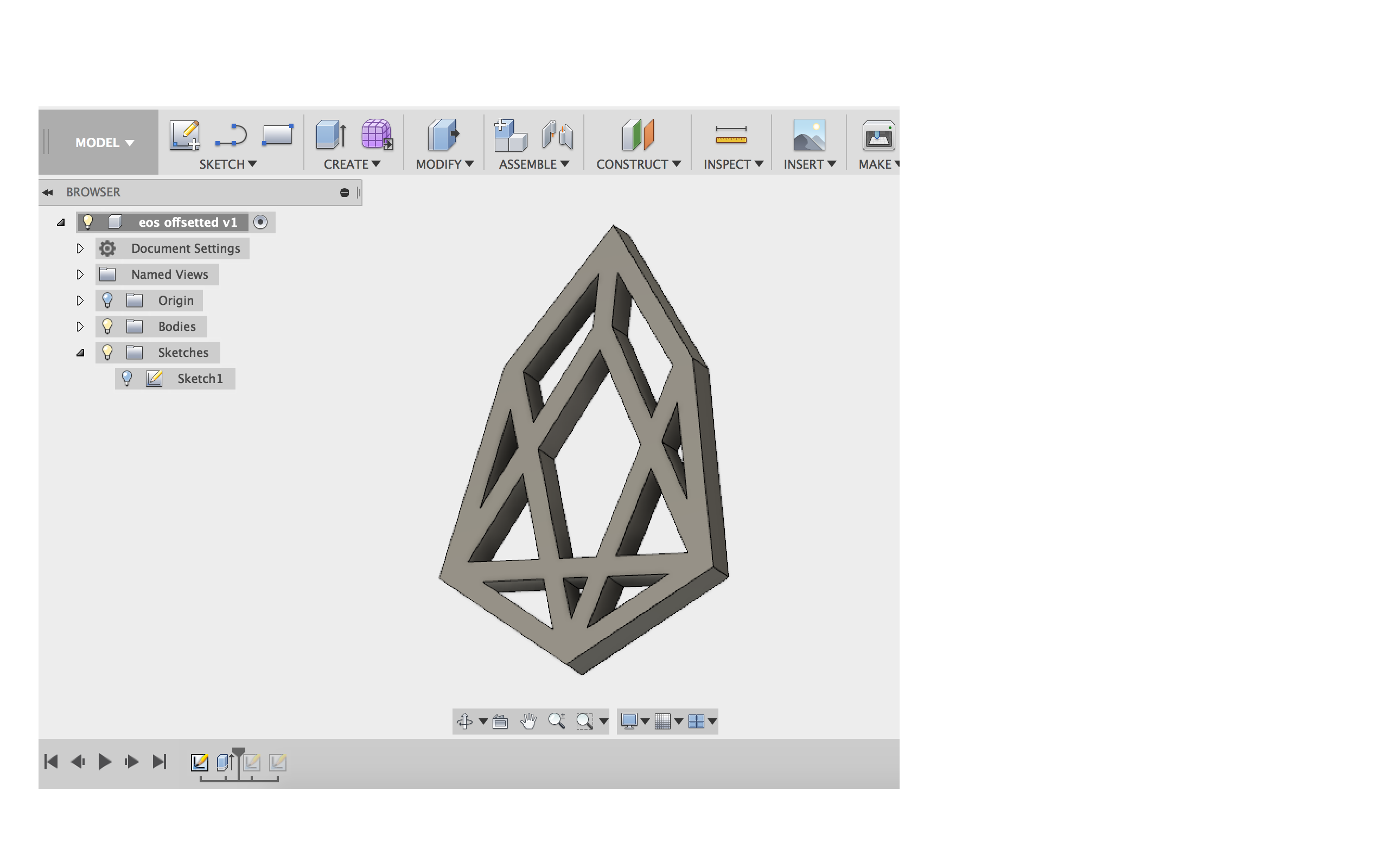
Task: Expand the Bodies folder
Action: (80, 326)
